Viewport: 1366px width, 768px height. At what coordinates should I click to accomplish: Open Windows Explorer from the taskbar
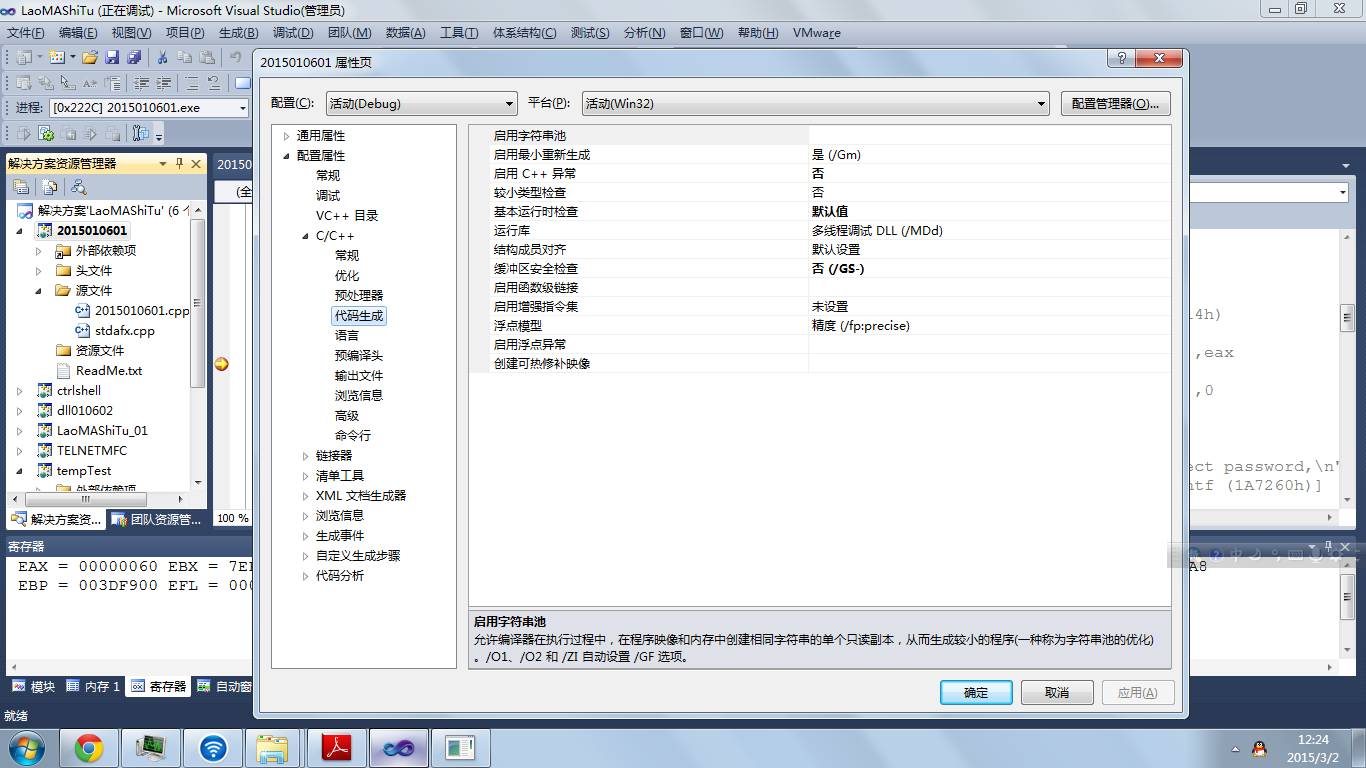(x=274, y=747)
